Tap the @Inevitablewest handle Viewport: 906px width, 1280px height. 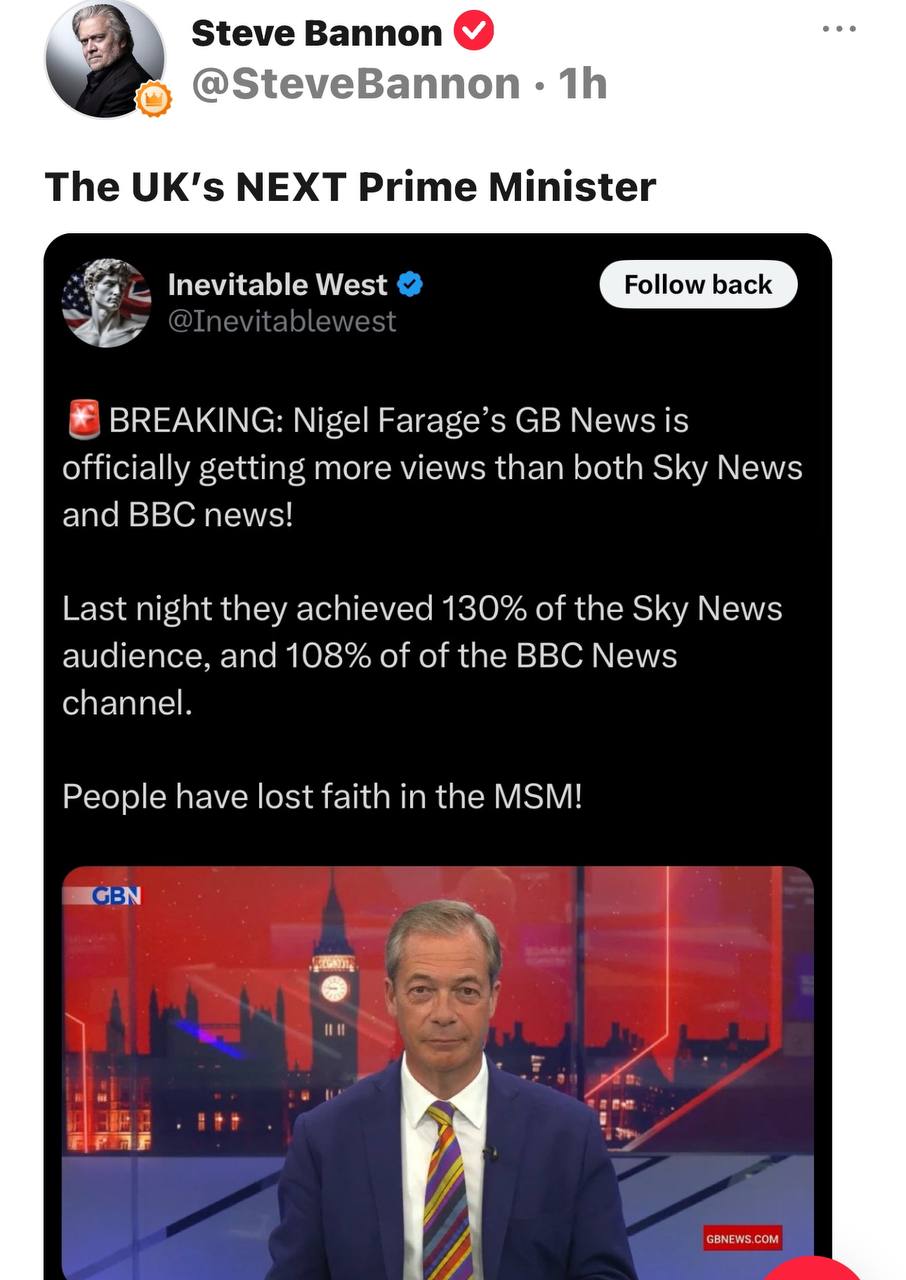click(x=282, y=321)
